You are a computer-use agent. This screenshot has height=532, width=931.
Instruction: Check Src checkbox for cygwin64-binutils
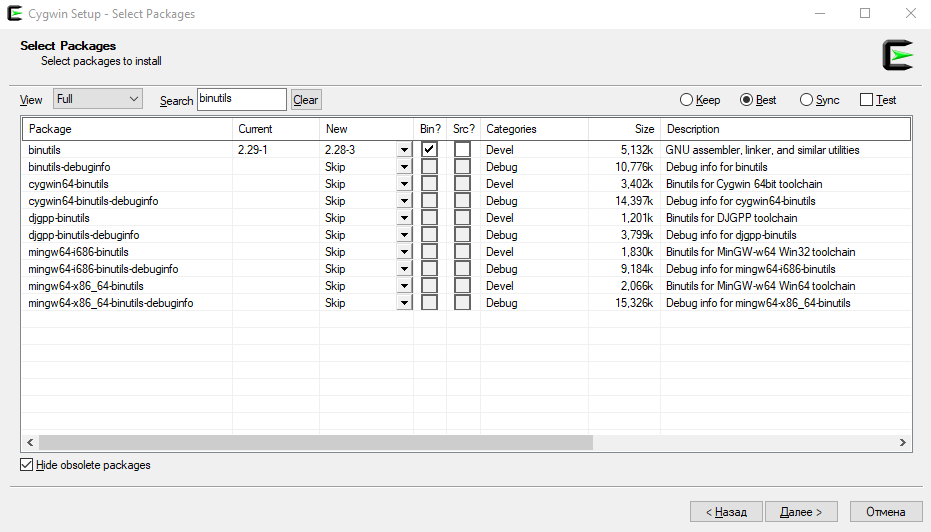point(463,183)
